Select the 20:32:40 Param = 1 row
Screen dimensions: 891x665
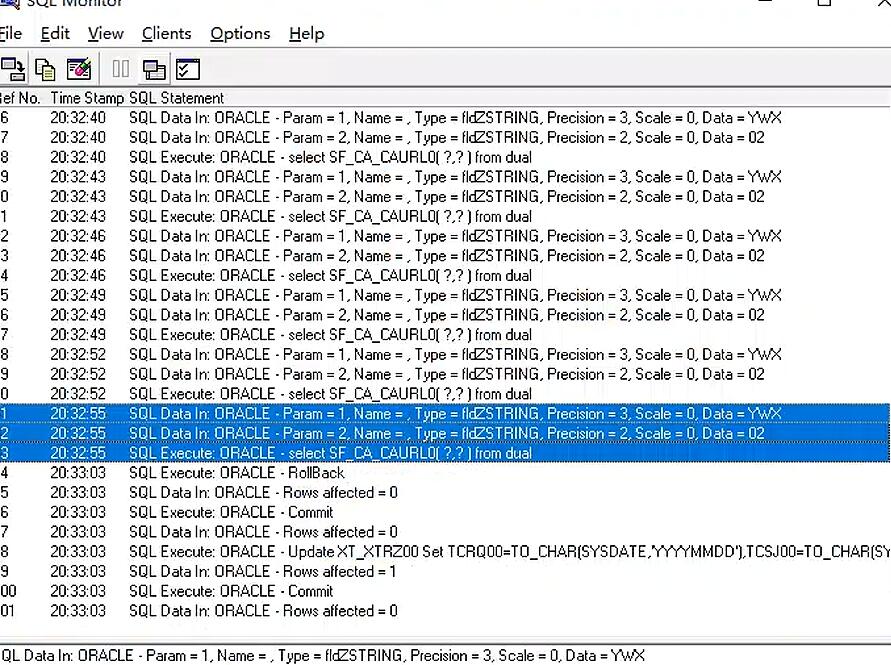click(445, 118)
